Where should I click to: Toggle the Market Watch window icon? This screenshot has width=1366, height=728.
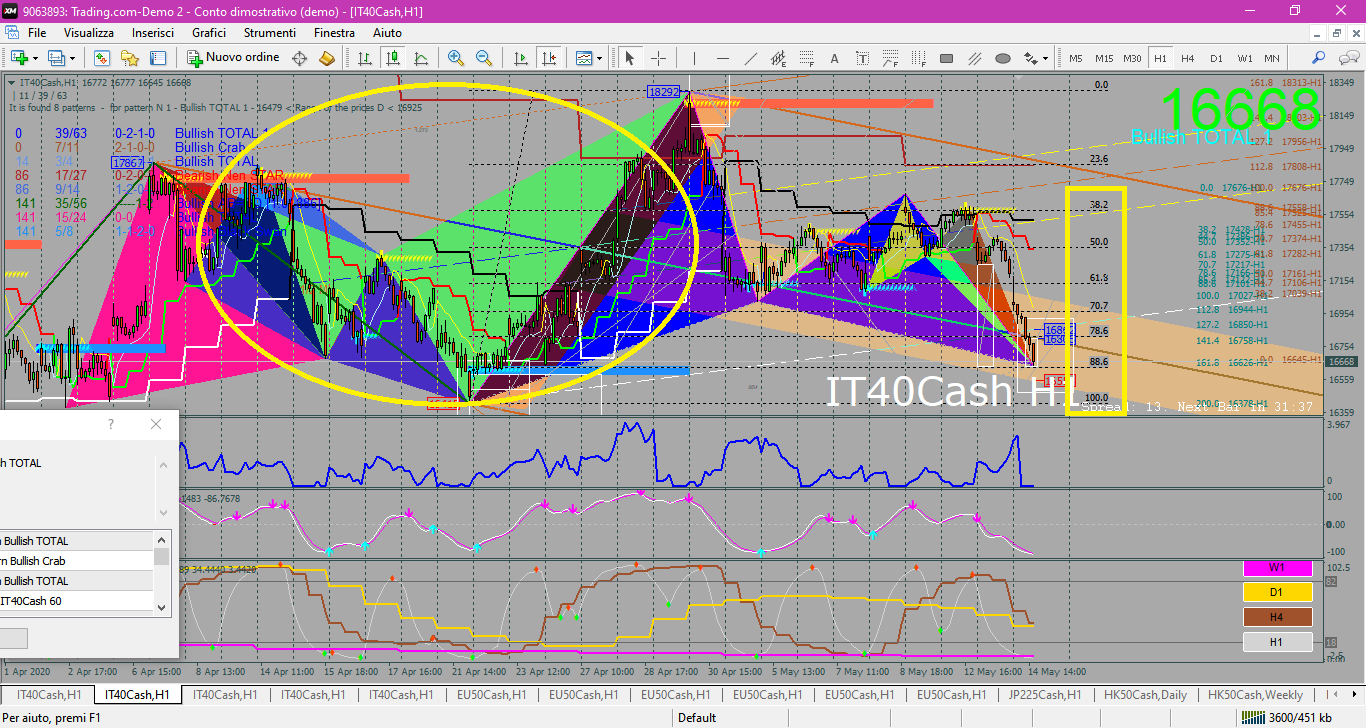(x=101, y=58)
